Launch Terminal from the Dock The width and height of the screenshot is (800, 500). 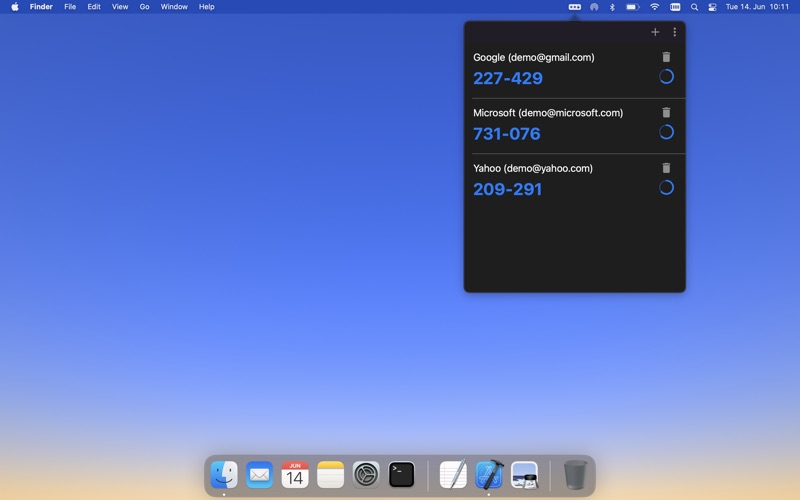(x=402, y=474)
